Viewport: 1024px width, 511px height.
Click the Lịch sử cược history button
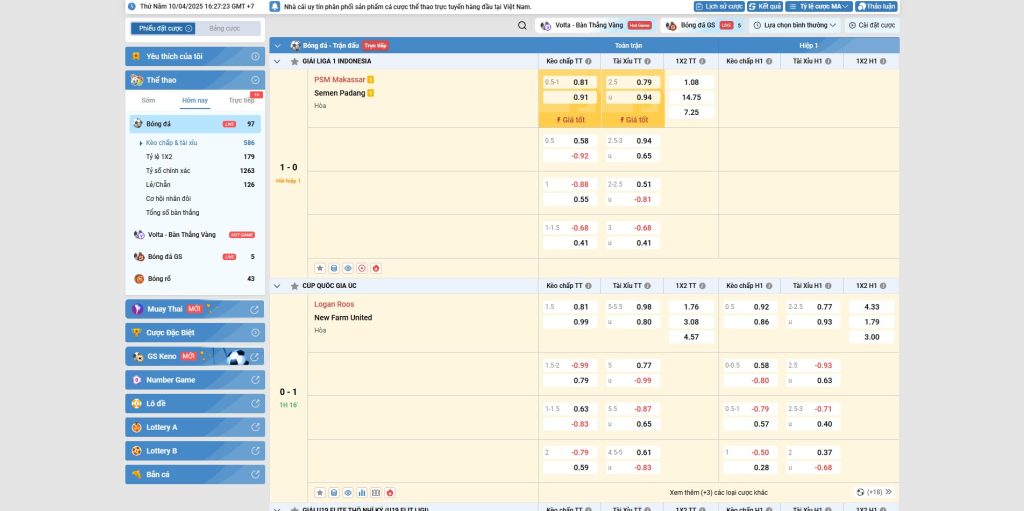[x=719, y=6]
